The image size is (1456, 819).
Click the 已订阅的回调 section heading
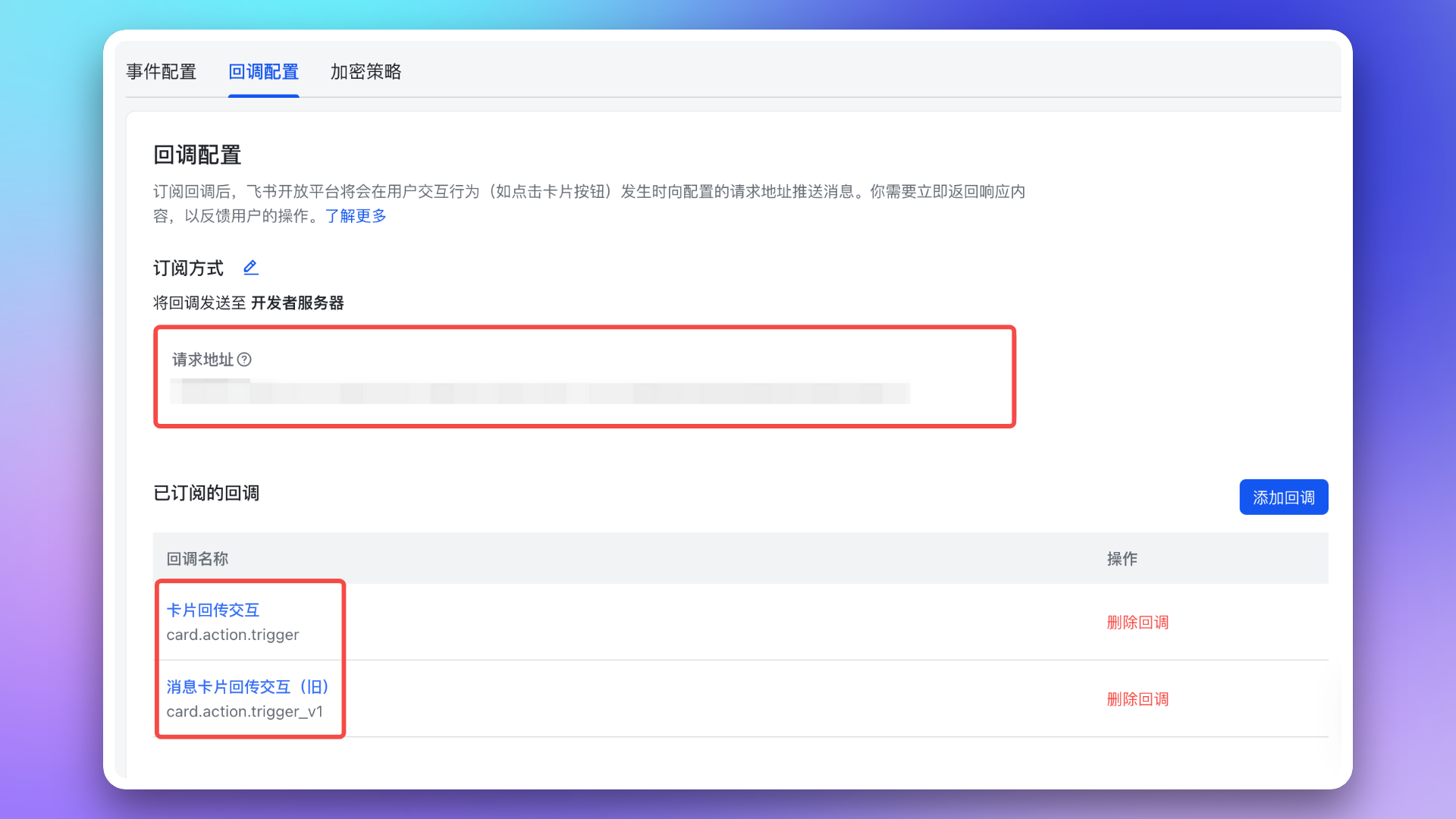pos(206,494)
